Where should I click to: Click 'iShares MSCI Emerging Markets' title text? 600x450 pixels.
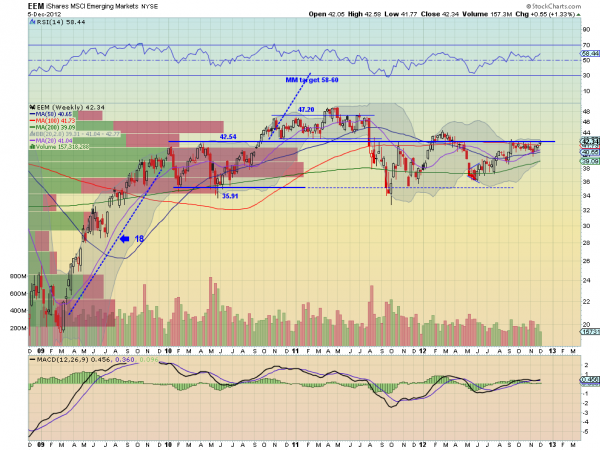point(92,7)
